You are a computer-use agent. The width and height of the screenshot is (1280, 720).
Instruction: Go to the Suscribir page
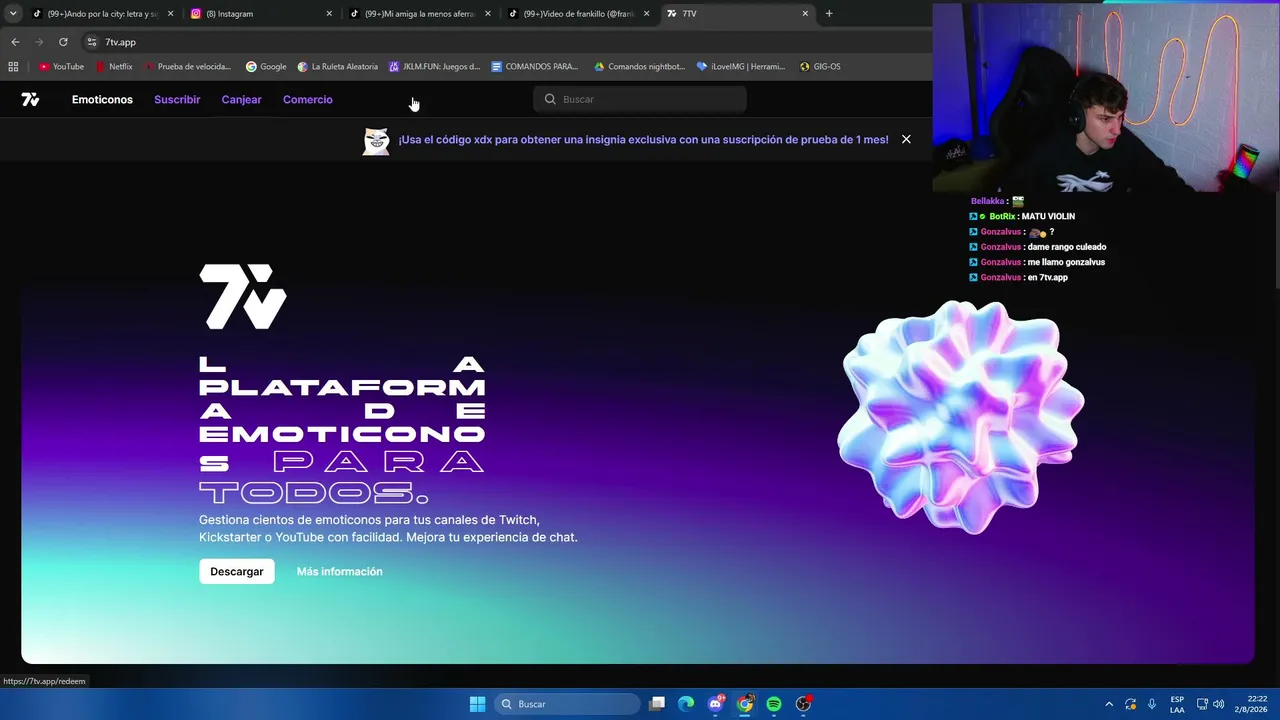(177, 100)
